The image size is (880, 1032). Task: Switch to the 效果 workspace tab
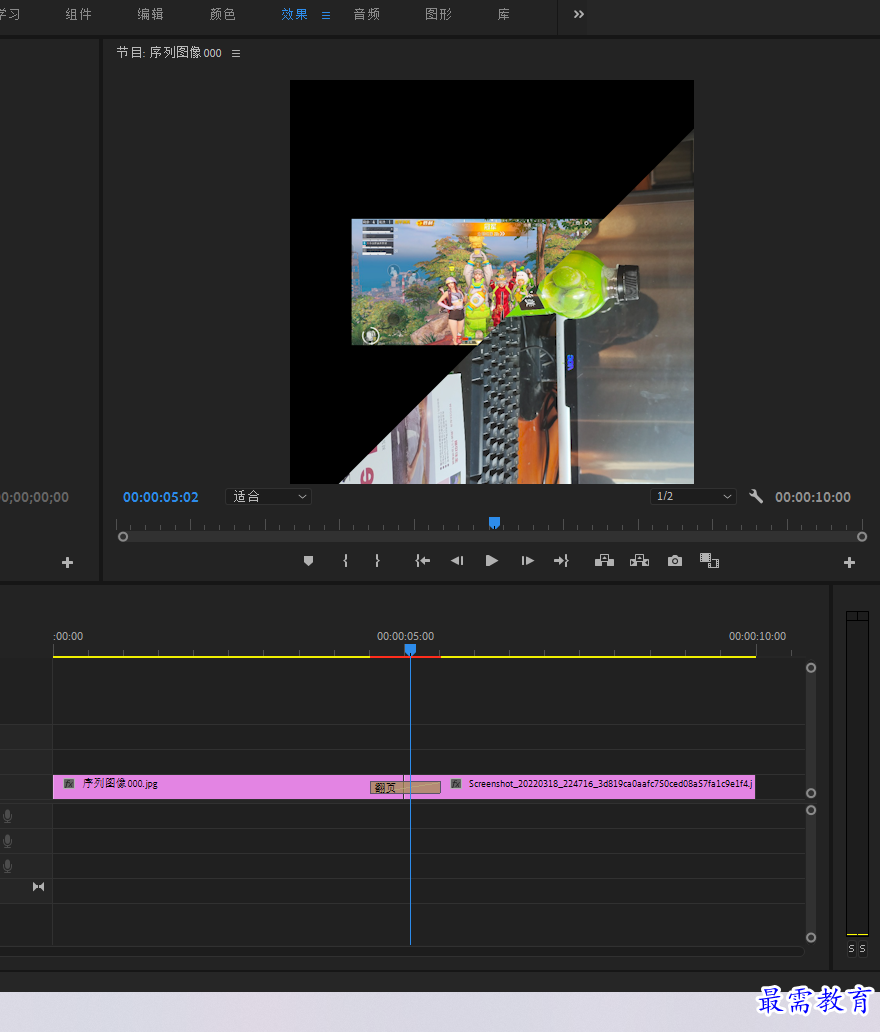(294, 14)
